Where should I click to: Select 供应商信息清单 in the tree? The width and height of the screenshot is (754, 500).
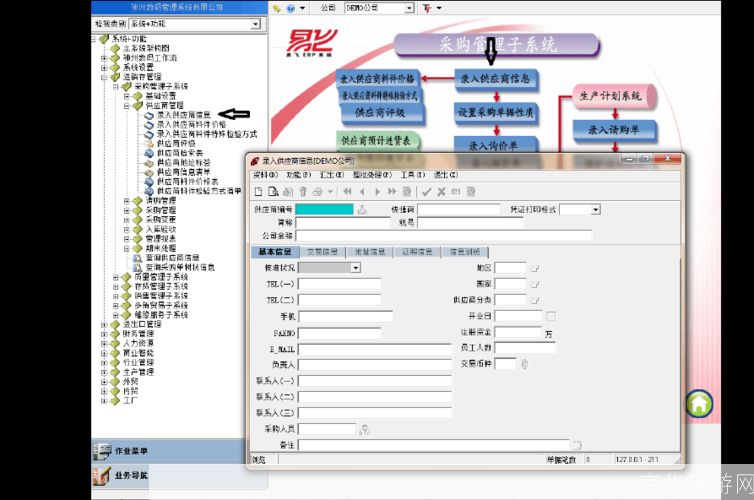click(184, 172)
